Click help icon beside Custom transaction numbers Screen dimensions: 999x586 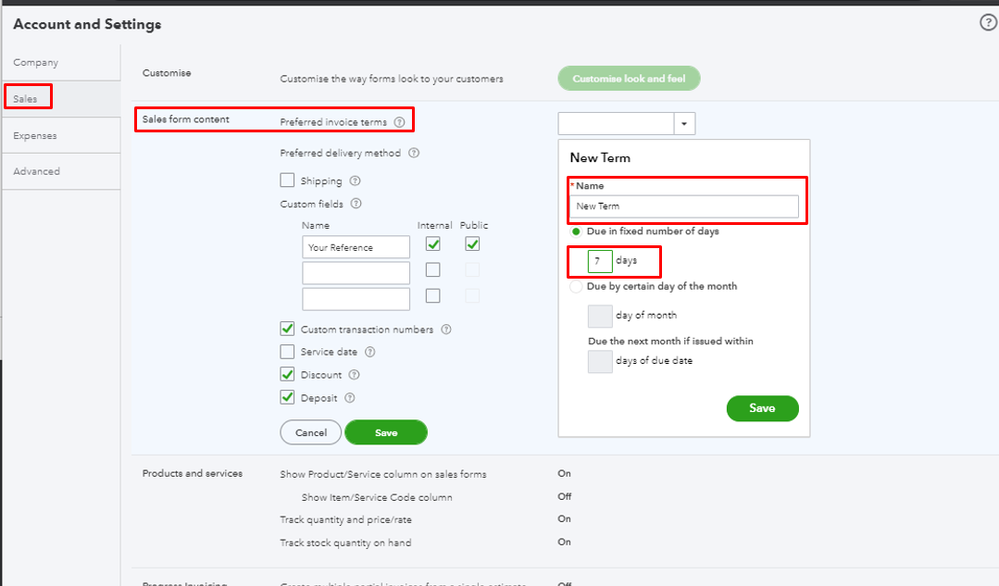point(446,329)
